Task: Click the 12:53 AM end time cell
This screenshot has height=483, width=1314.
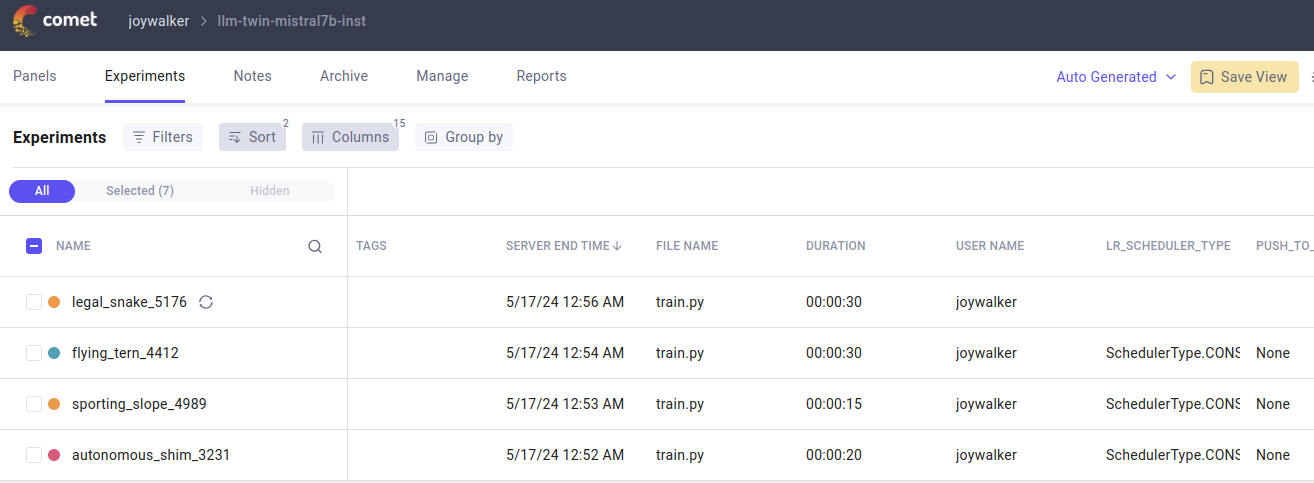Action: click(565, 404)
